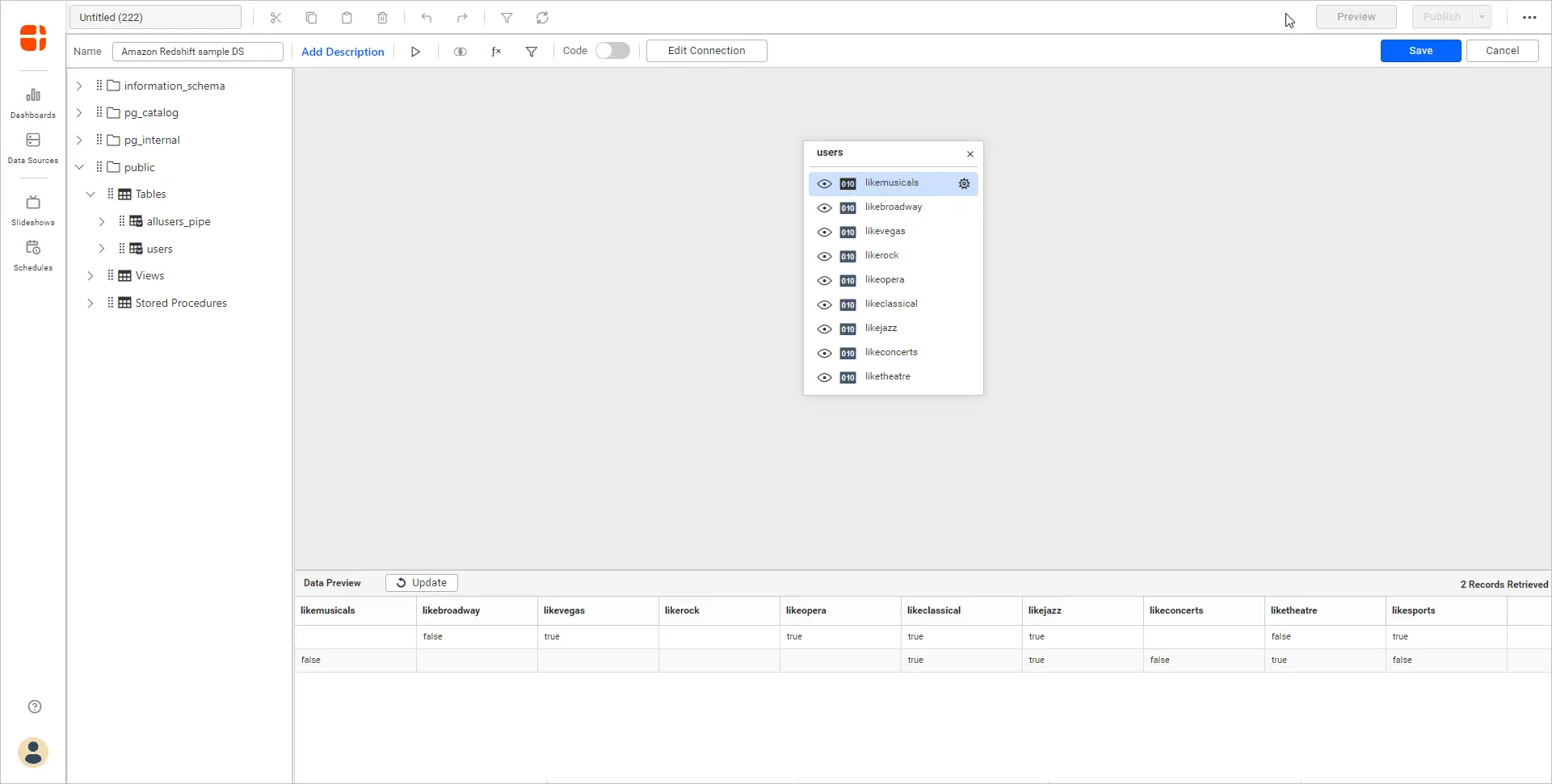The width and height of the screenshot is (1552, 784).
Task: Hide the likebroadway column using eye icon
Action: tap(824, 208)
